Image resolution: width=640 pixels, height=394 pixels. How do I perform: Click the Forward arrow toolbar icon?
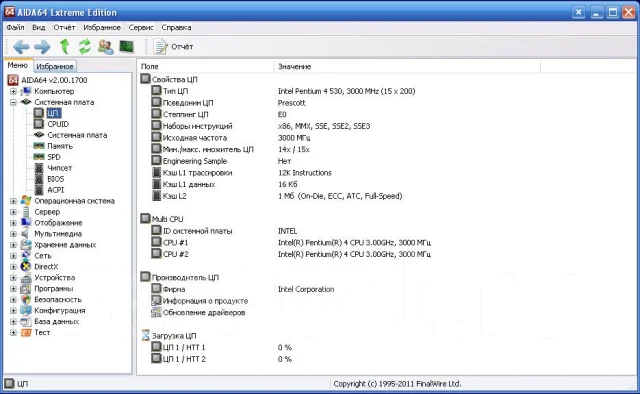(42, 47)
